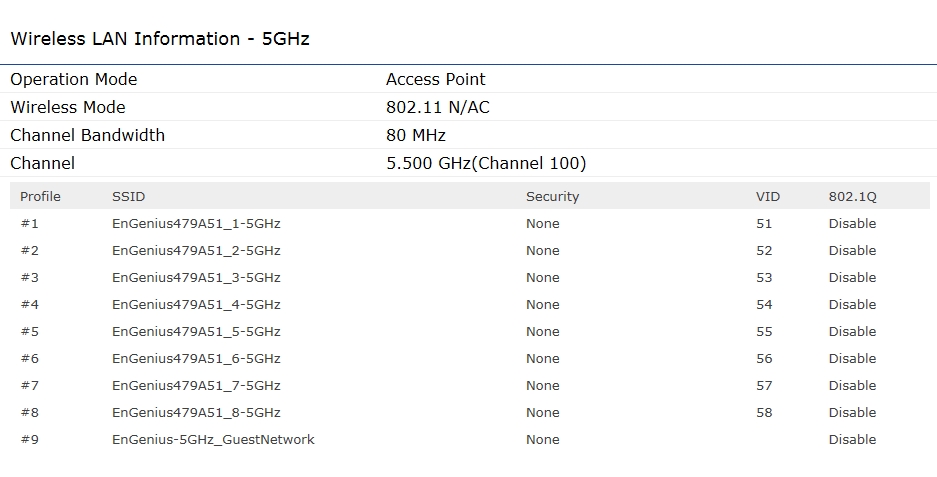Select the EnGenius-5GHz_GuestNetwork SSID
The width and height of the screenshot is (937, 477).
213,439
